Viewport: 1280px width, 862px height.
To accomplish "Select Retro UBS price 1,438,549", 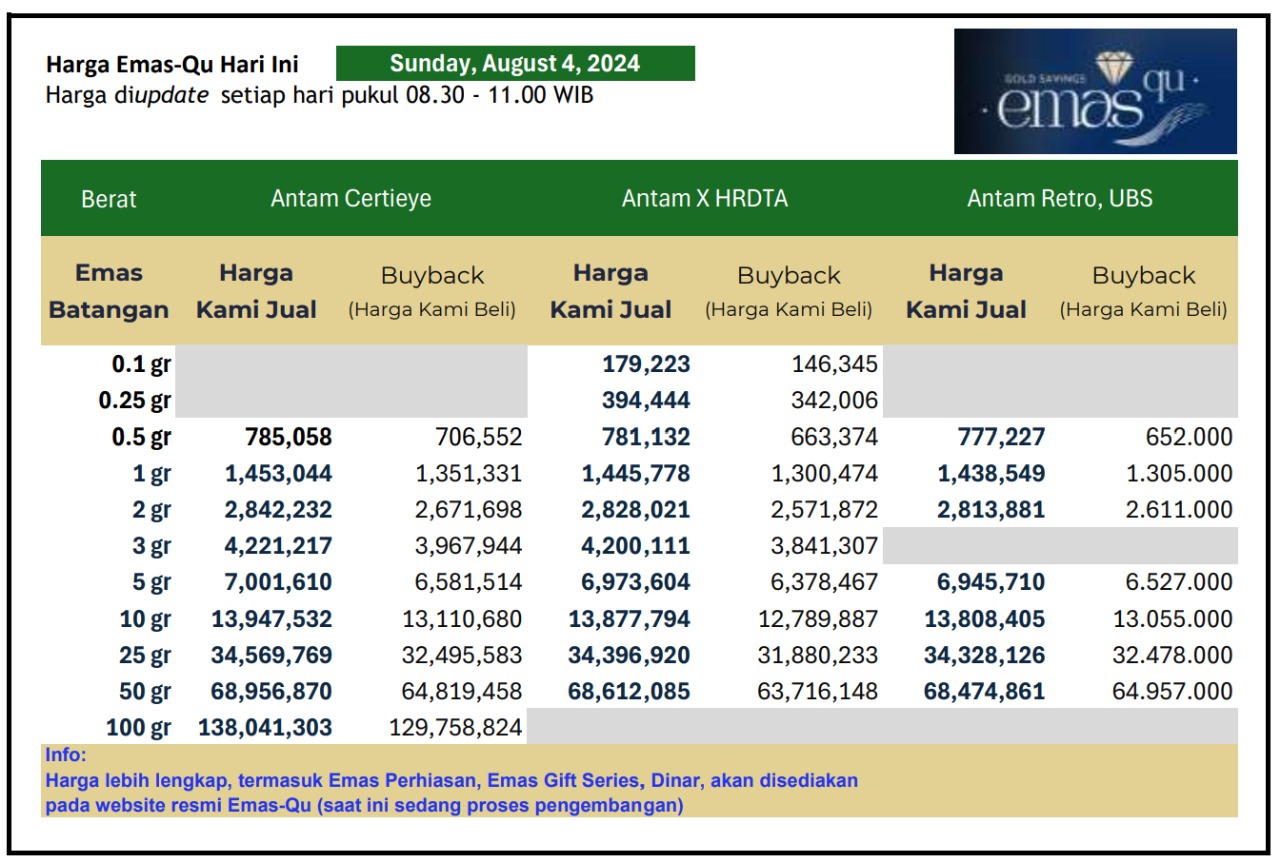I will 991,474.
